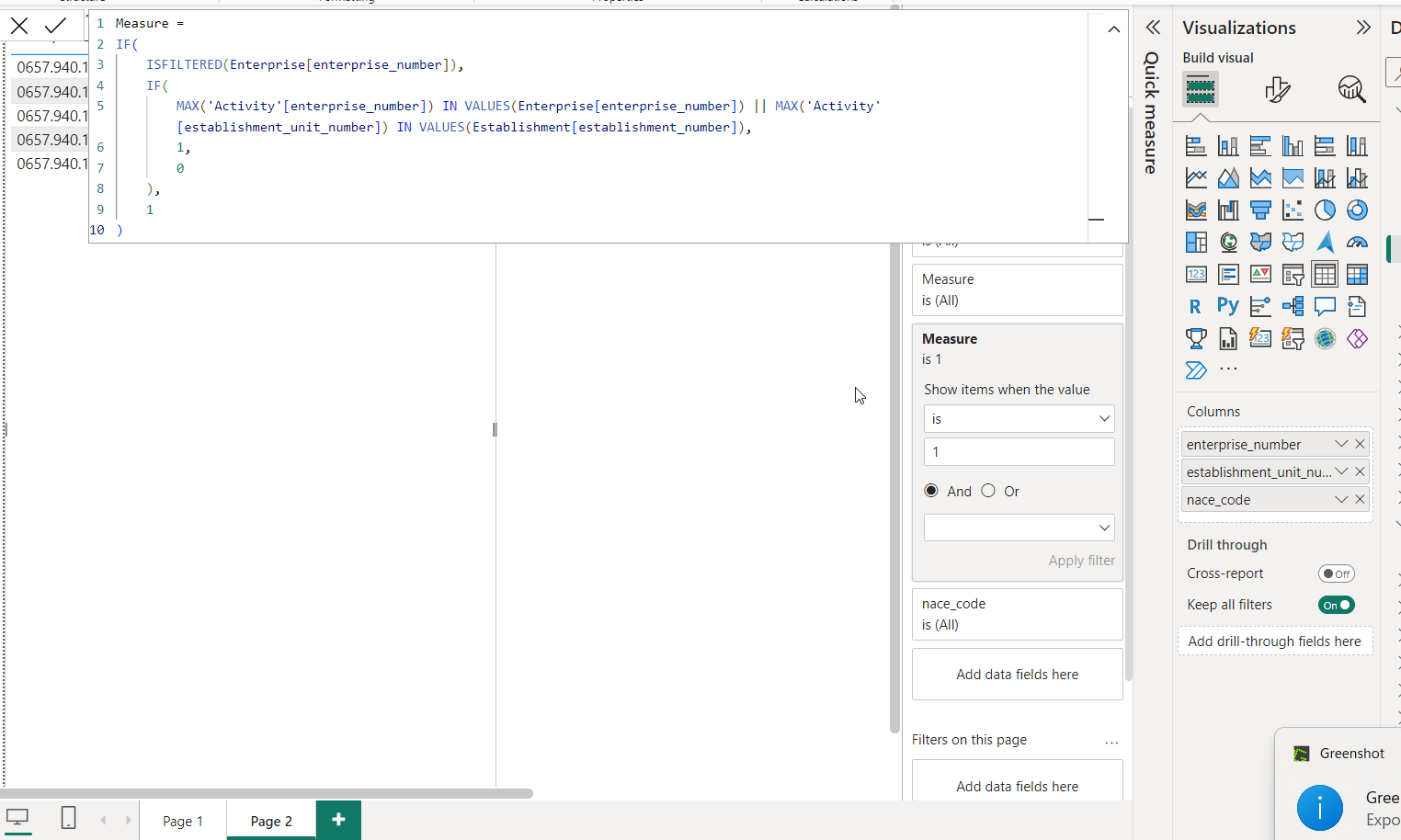
Task: Click the horizontal scrollbar below the canvas
Action: (x=267, y=793)
